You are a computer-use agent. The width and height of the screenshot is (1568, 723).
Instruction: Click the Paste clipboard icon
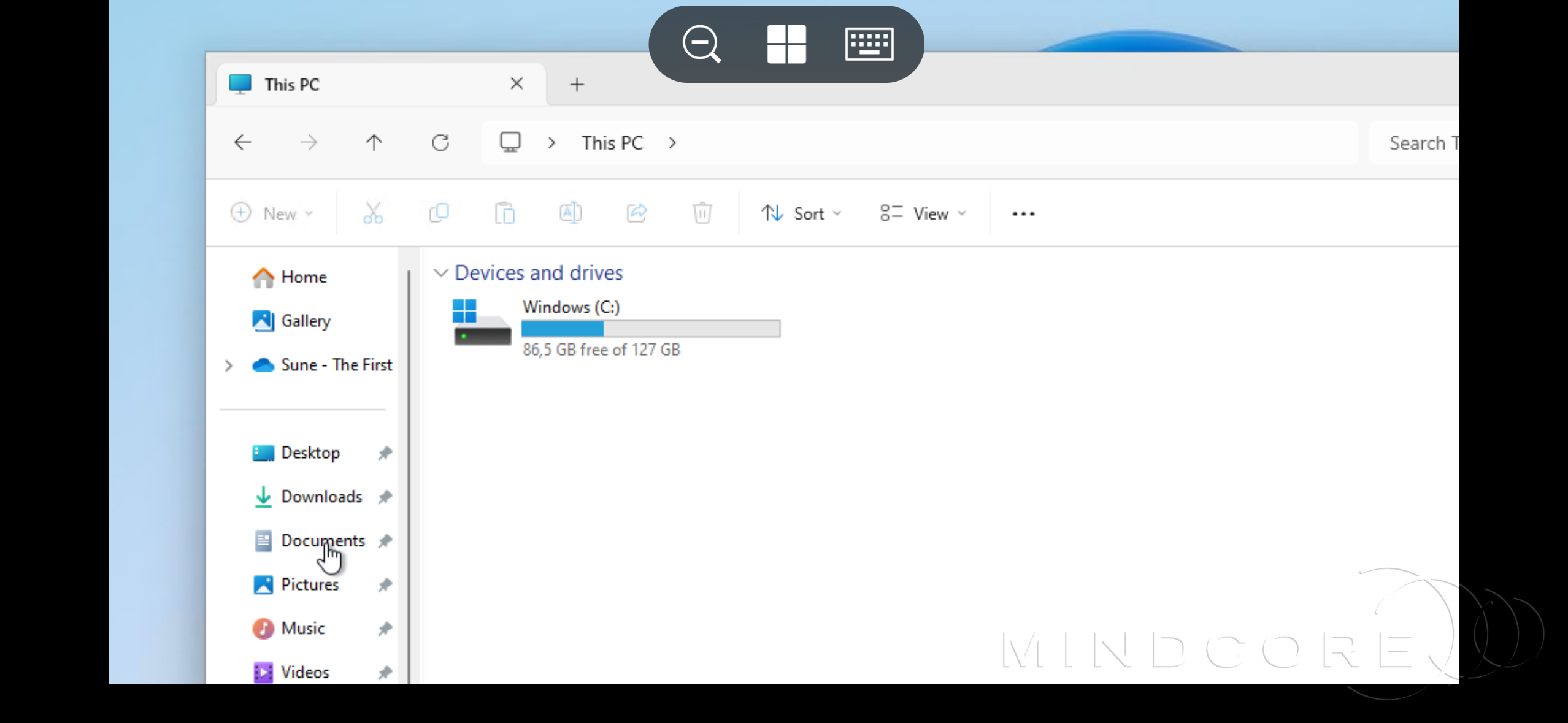pos(504,213)
